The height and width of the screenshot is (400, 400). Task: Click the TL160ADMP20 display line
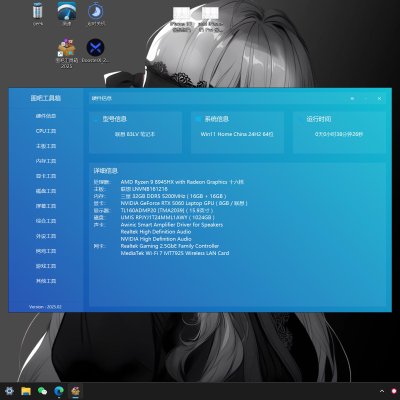[x=167, y=210]
